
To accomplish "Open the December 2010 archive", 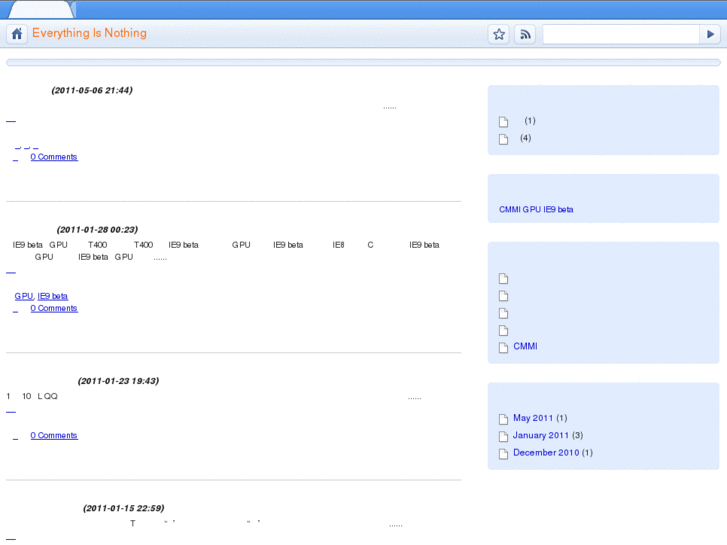I will point(546,452).
